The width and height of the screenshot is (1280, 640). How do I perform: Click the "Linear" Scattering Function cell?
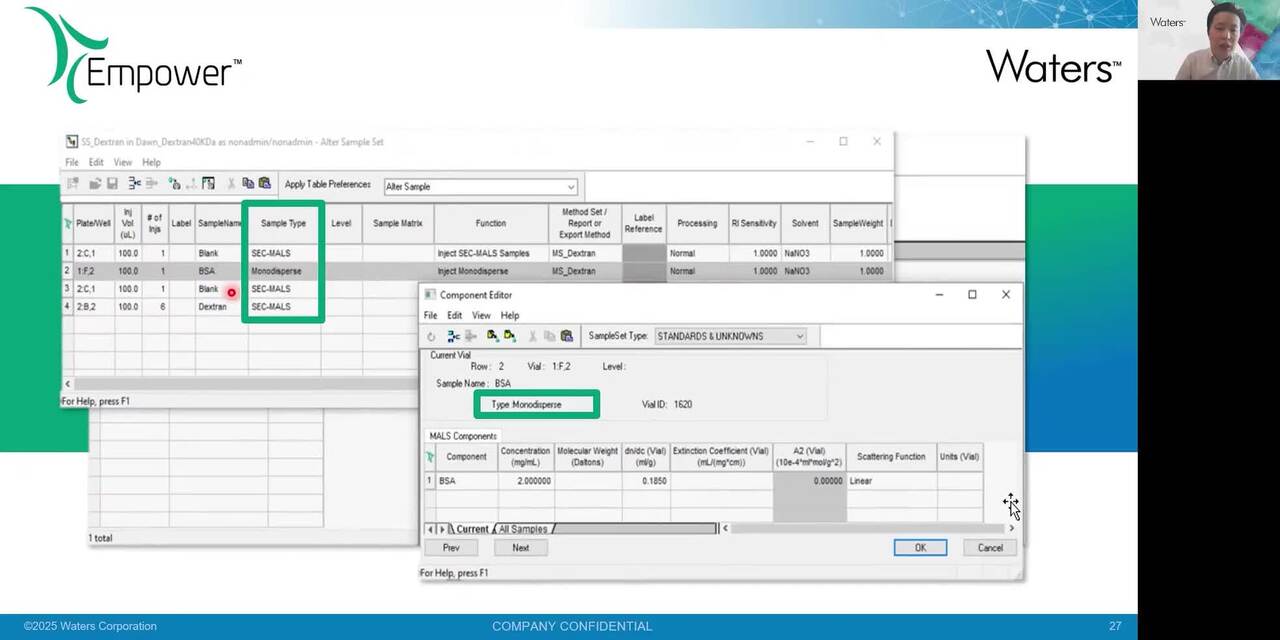(x=891, y=481)
